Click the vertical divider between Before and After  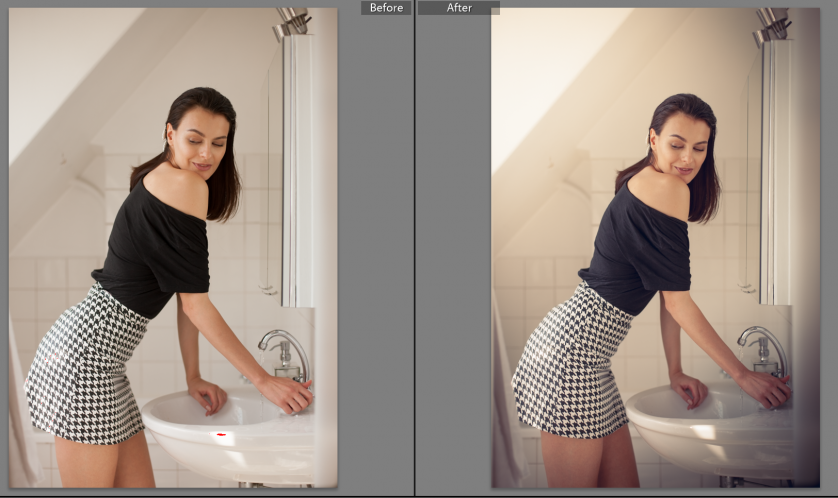414,250
